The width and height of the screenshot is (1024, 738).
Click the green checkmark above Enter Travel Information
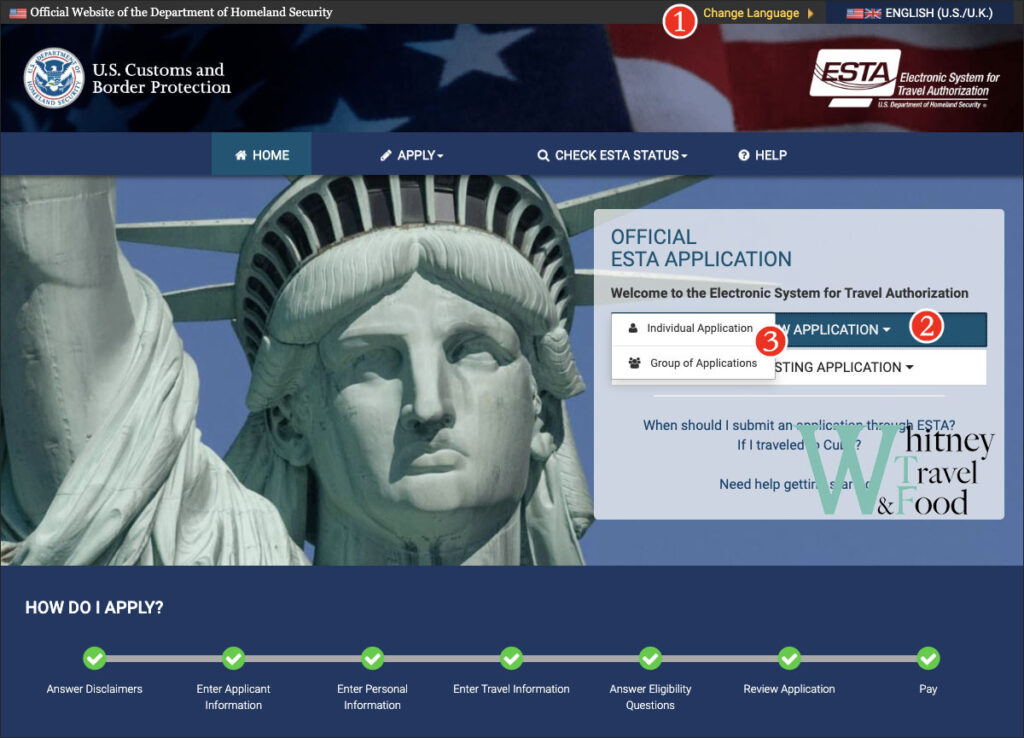(x=511, y=658)
